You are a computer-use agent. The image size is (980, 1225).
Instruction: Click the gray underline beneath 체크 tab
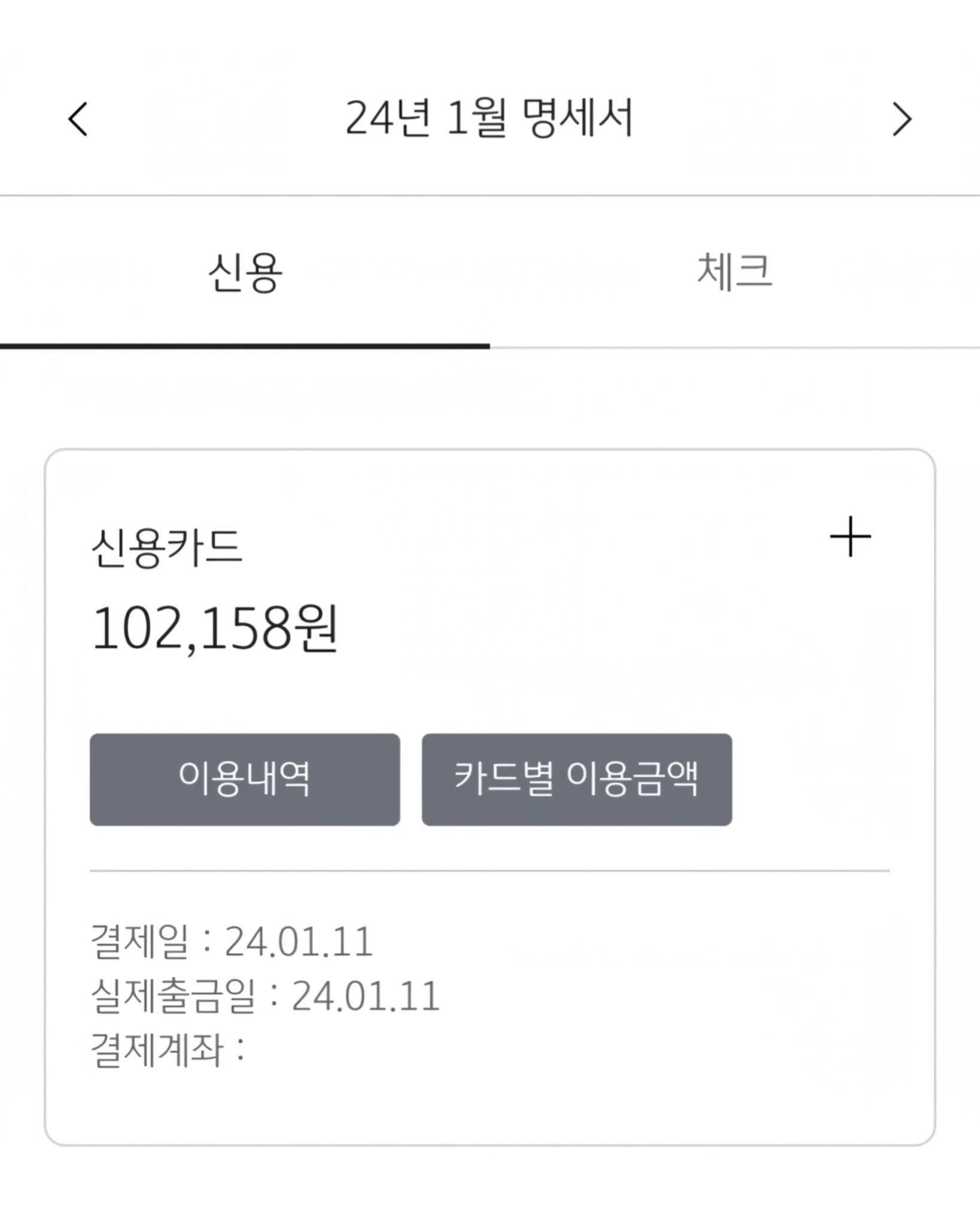(x=735, y=347)
